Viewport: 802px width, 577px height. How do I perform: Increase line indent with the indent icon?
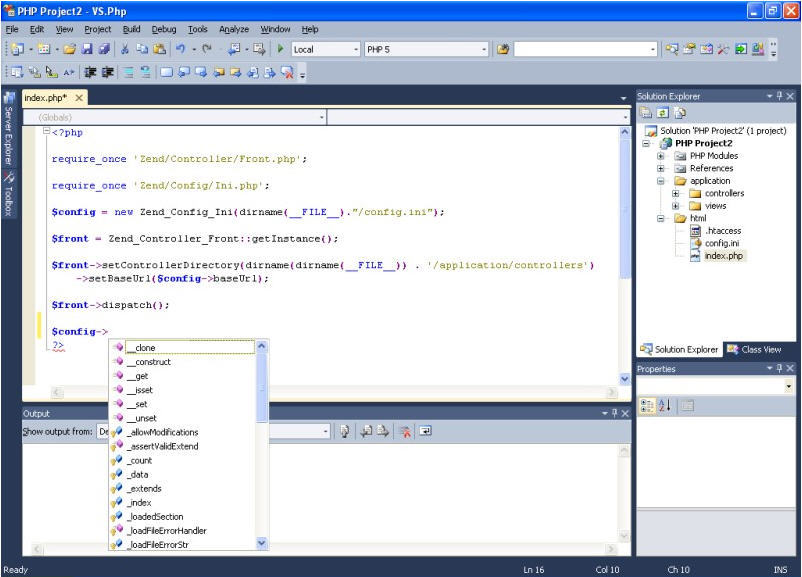point(107,73)
